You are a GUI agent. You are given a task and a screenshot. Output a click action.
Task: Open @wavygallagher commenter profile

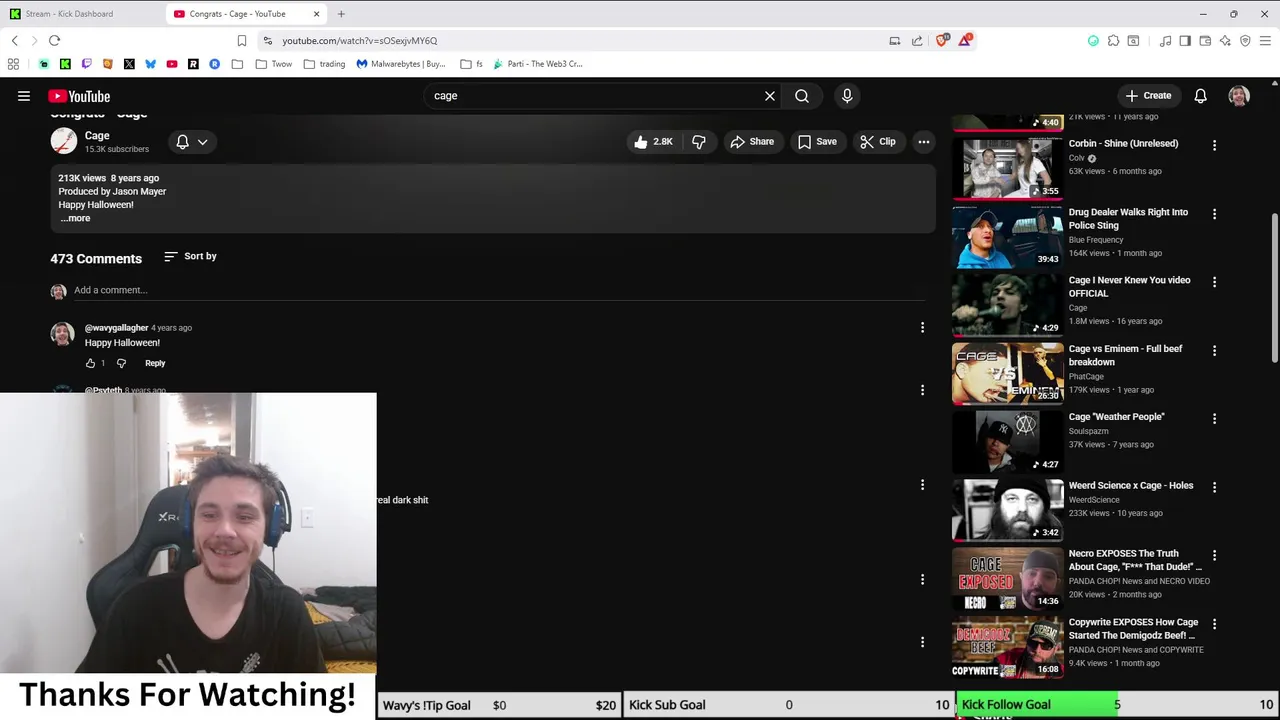[x=116, y=328]
